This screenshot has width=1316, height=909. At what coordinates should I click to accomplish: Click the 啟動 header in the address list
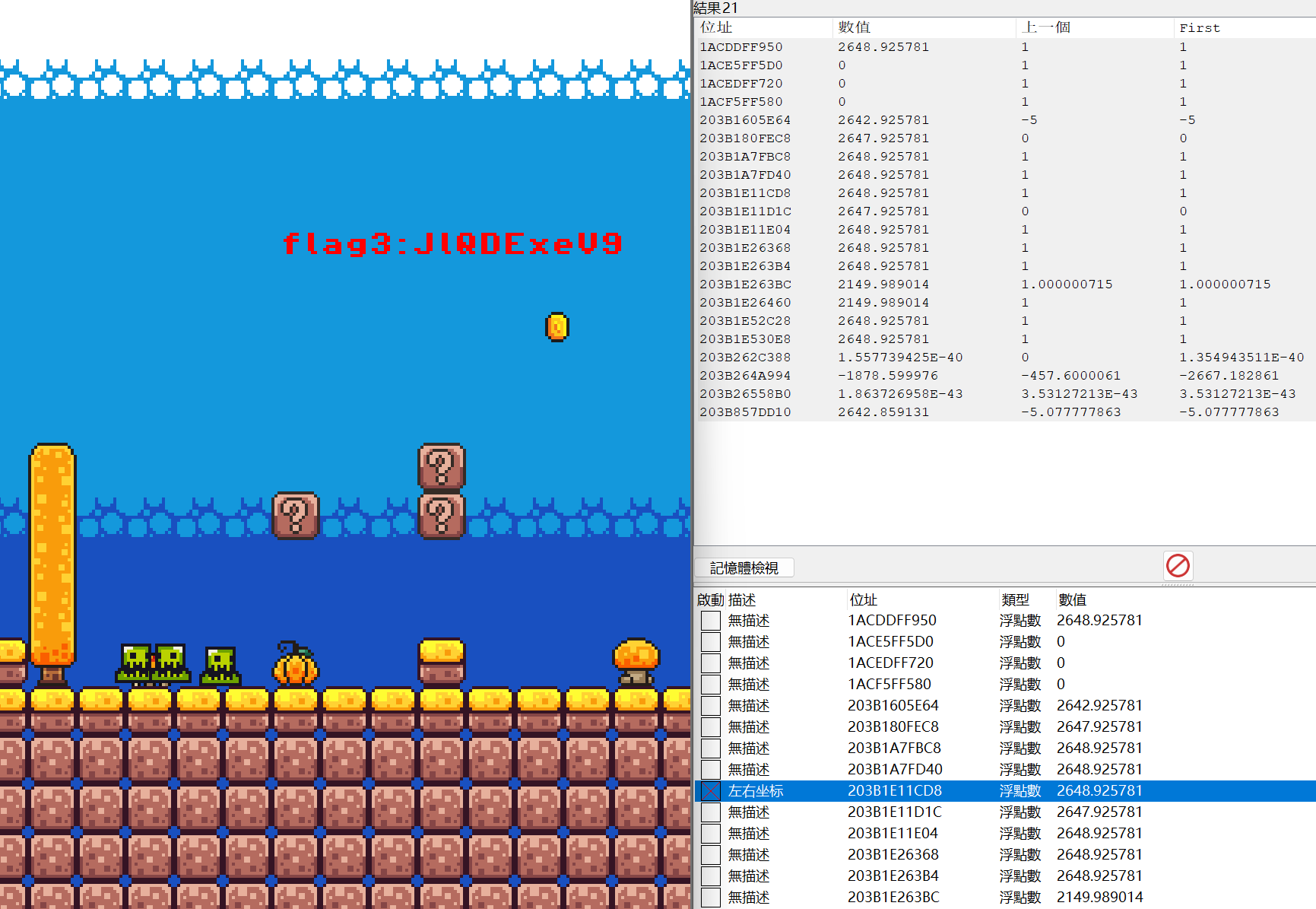coord(710,600)
